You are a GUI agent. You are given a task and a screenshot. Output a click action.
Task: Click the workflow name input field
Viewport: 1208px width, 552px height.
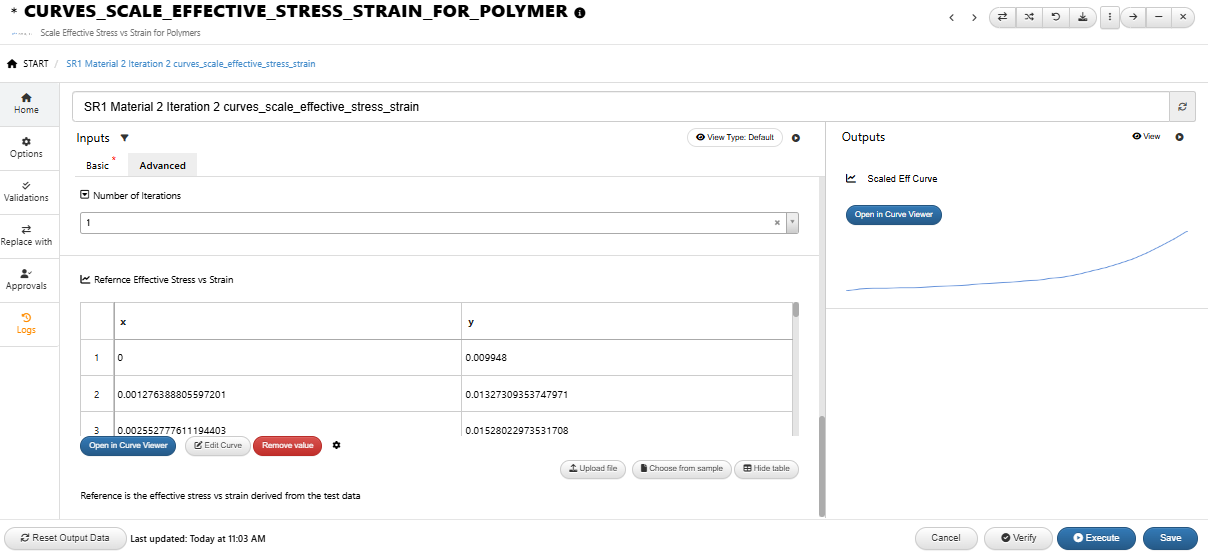click(x=620, y=107)
